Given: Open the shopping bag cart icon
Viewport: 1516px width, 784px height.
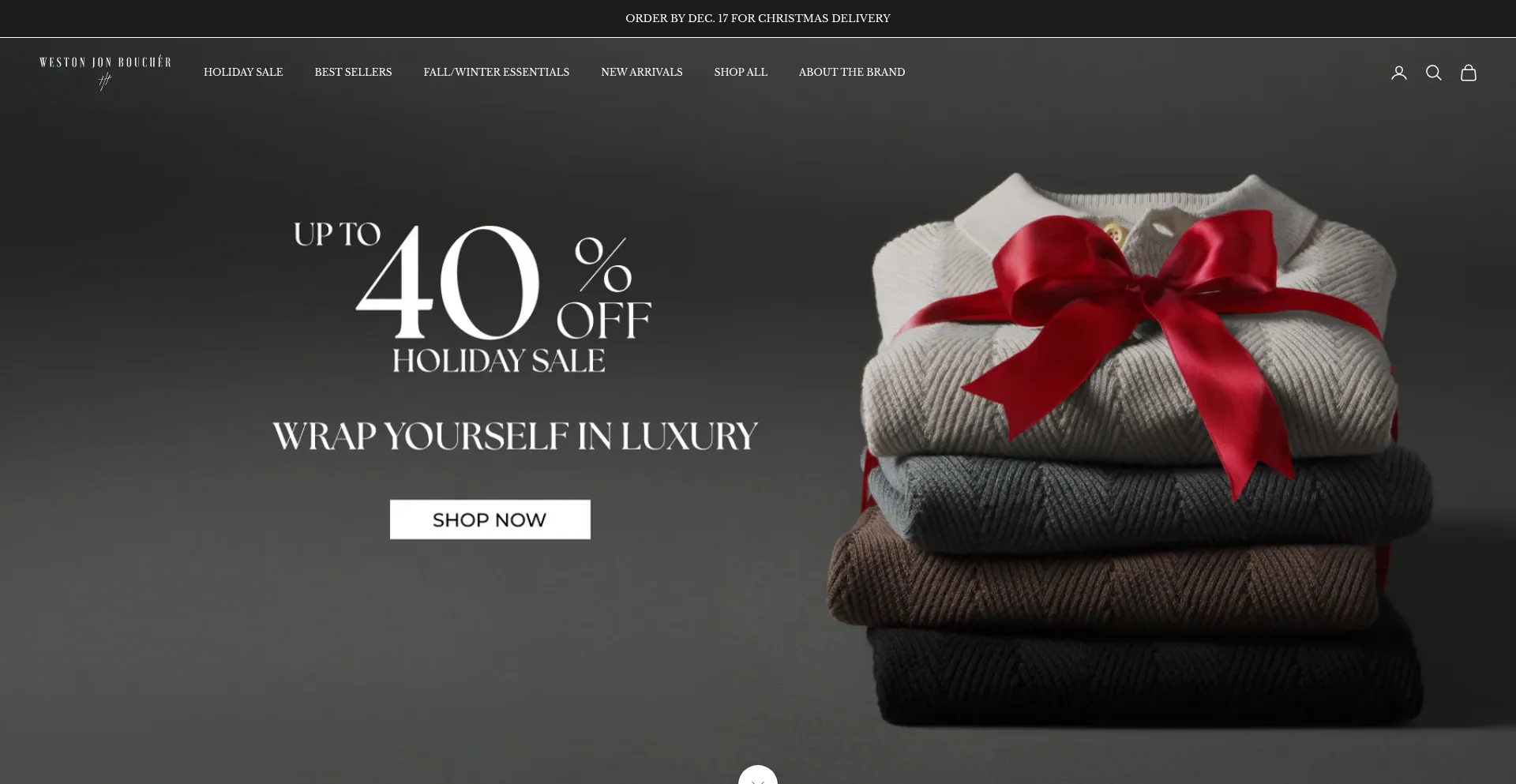Looking at the screenshot, I should (1468, 73).
